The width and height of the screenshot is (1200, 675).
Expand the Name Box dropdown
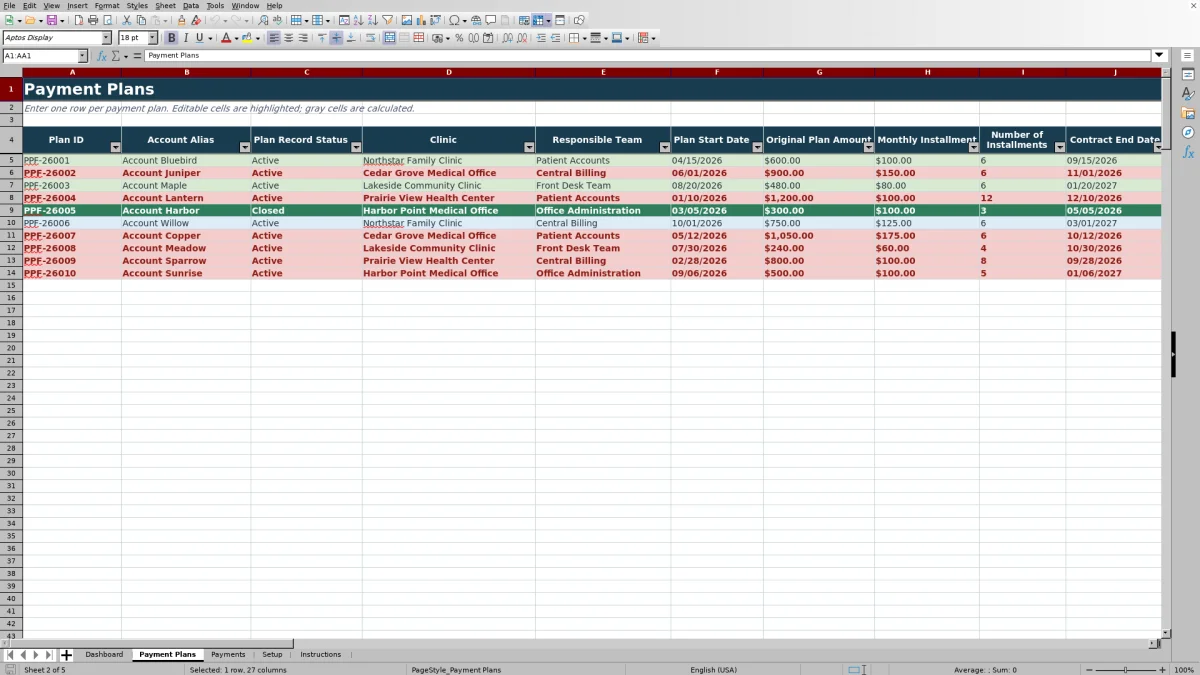tap(82, 56)
